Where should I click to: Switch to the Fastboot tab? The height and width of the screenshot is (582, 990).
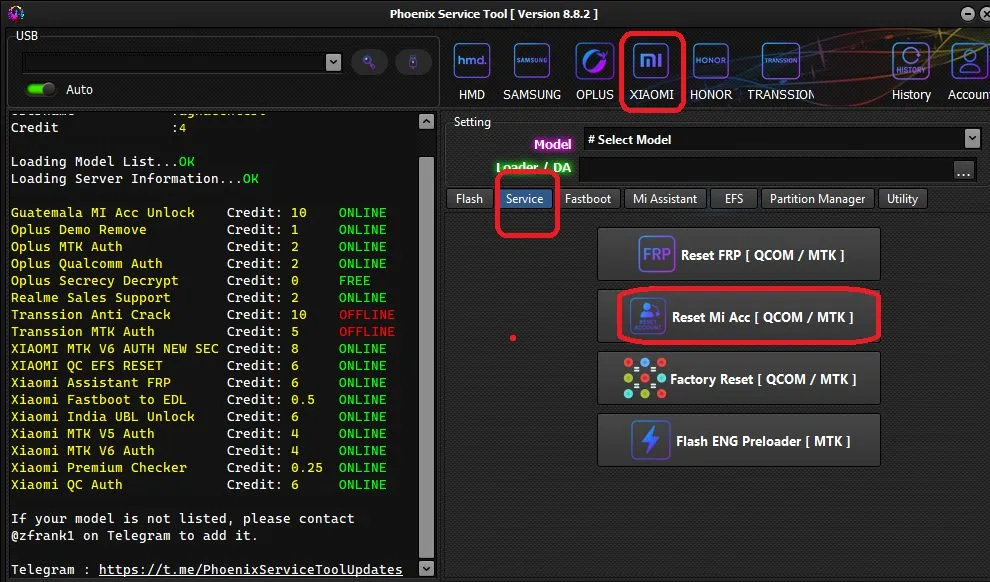point(588,199)
